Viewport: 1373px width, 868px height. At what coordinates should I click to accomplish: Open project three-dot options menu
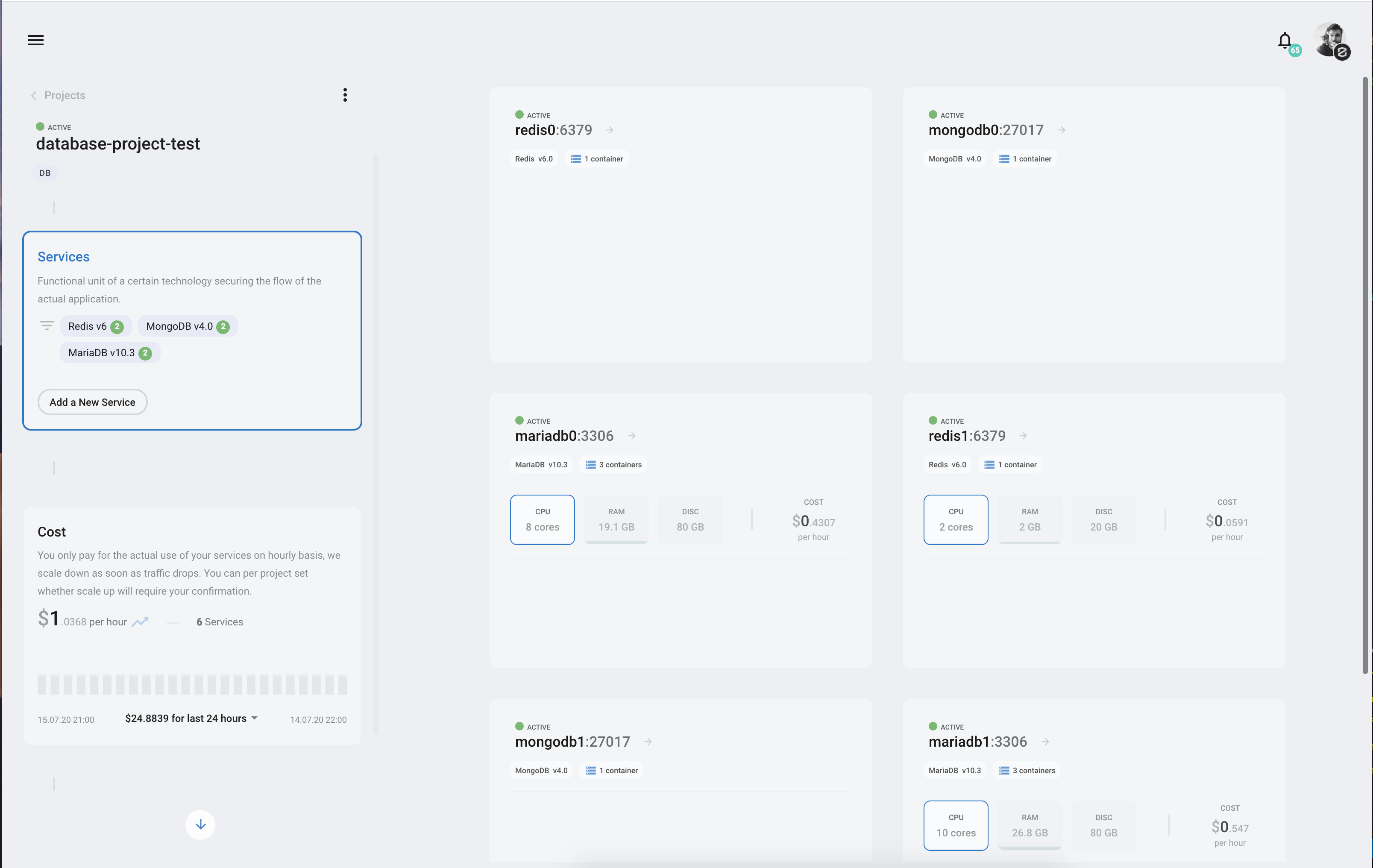coord(345,95)
